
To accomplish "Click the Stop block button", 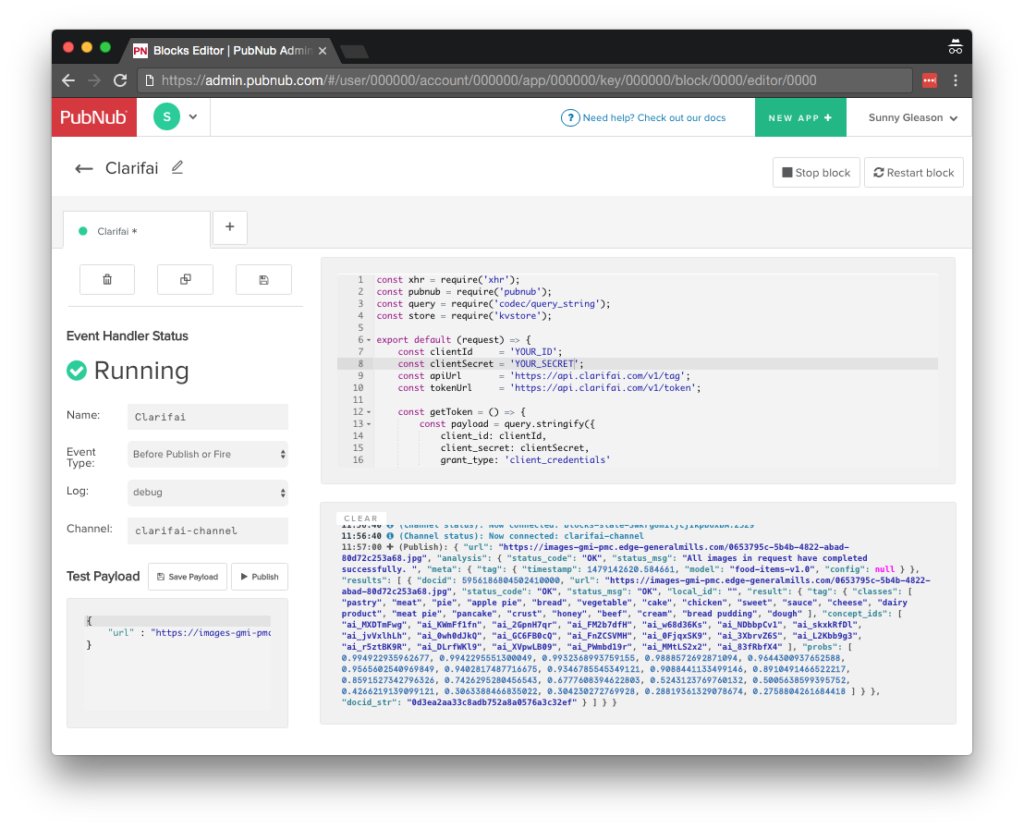I will click(x=815, y=173).
